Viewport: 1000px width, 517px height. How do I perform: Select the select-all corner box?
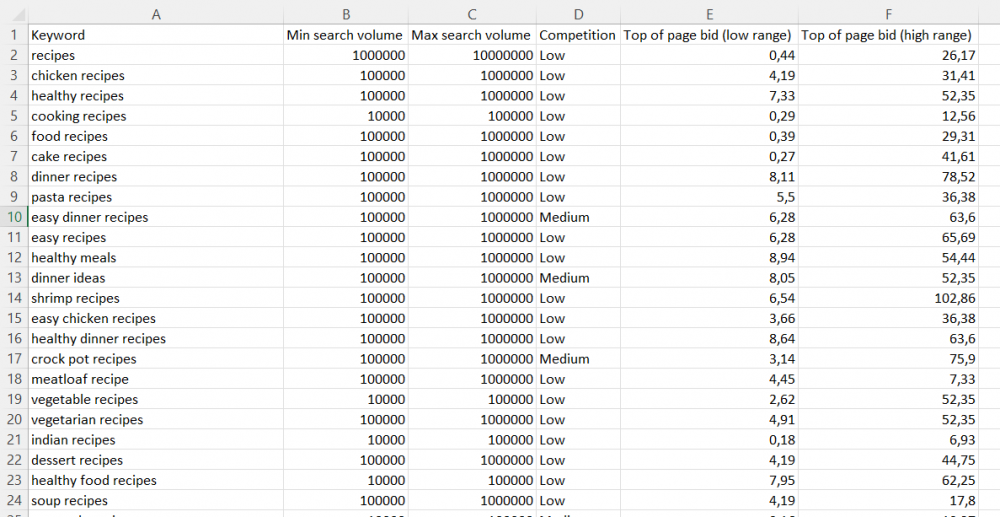13,13
